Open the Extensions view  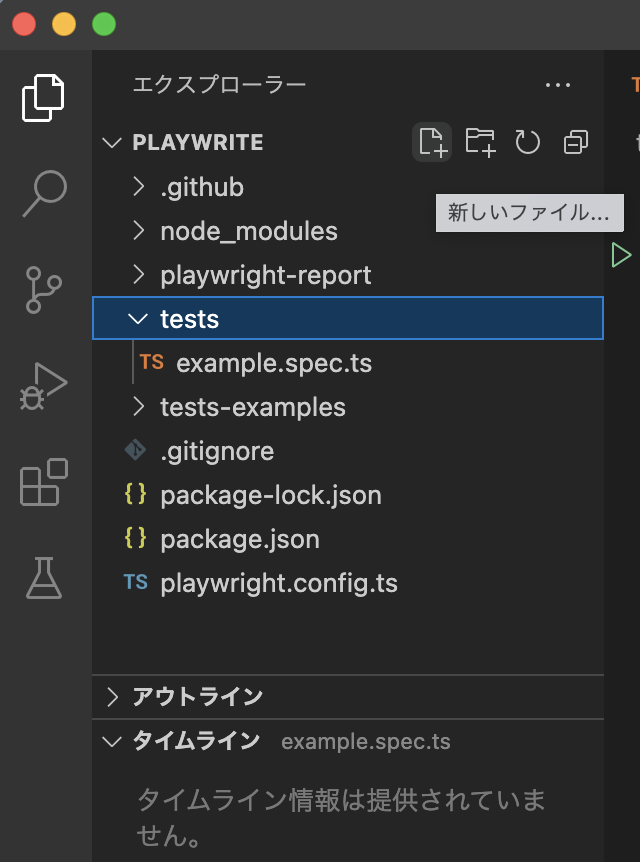pos(43,482)
